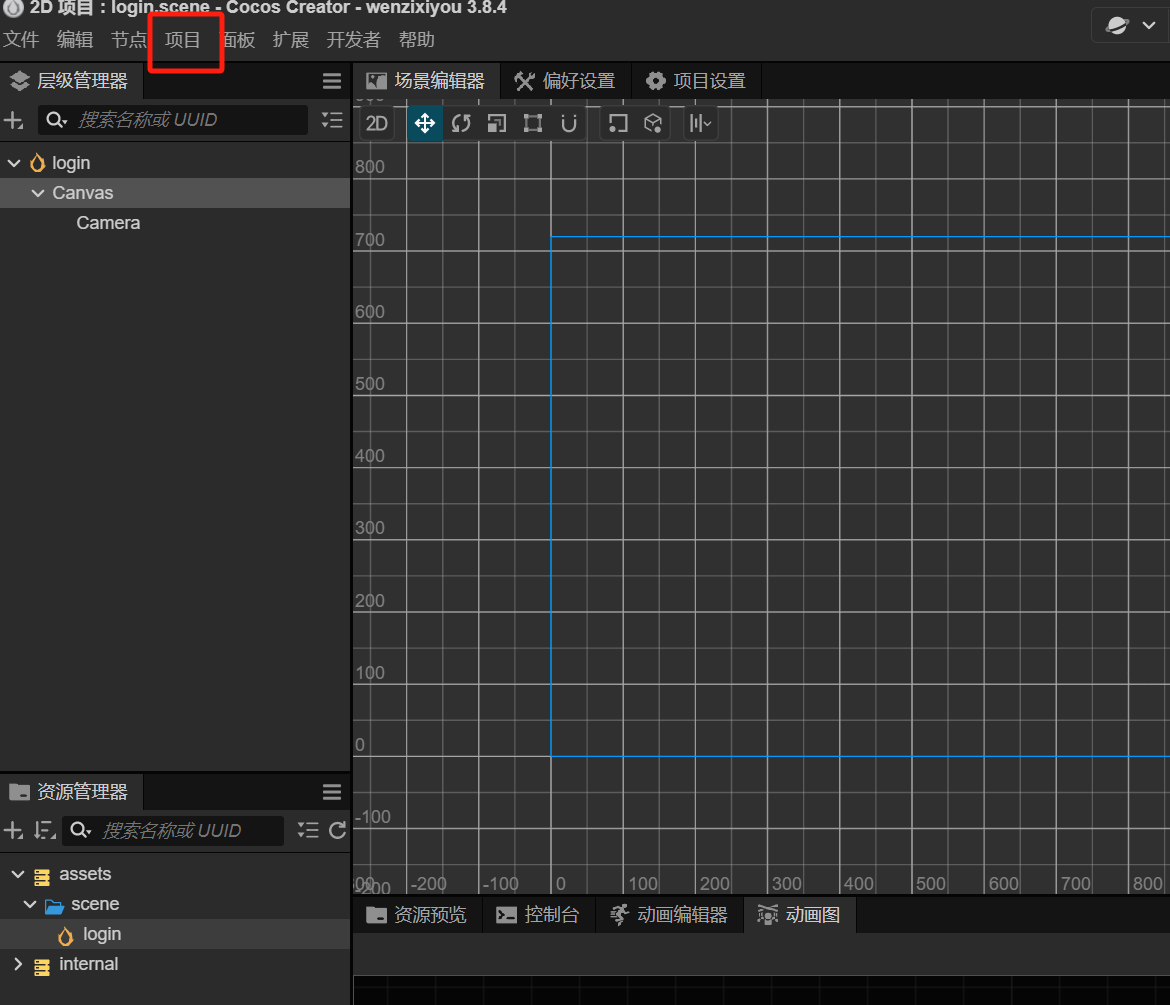Create new asset with assets plus button

[13, 830]
